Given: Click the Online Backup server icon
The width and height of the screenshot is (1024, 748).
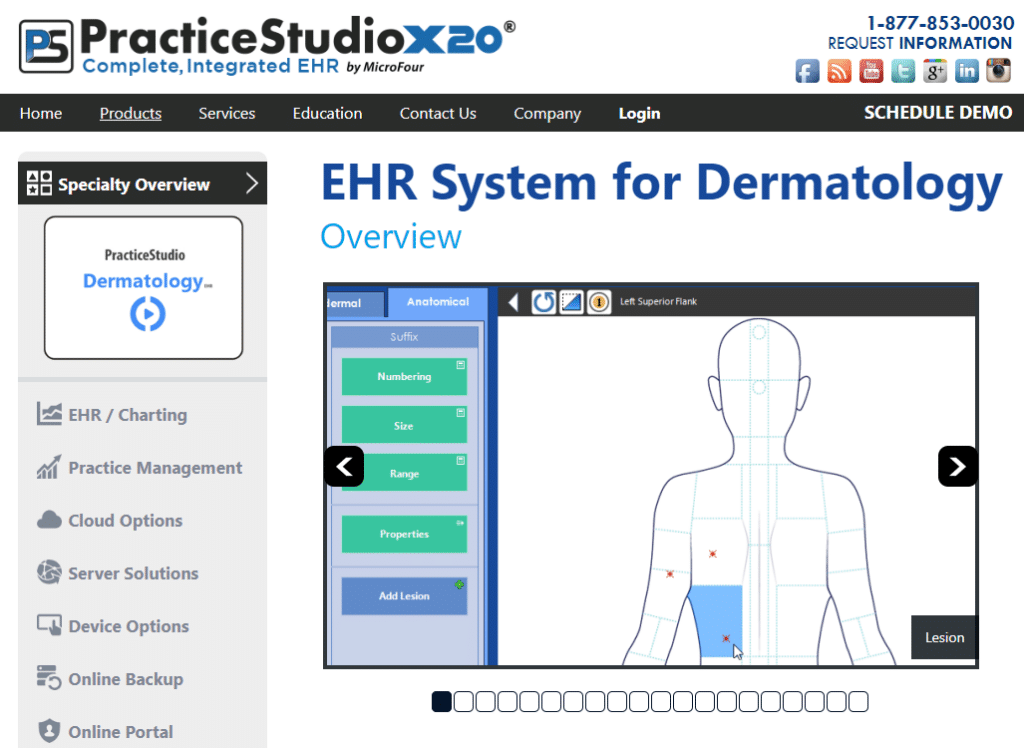Looking at the screenshot, I should click(49, 677).
